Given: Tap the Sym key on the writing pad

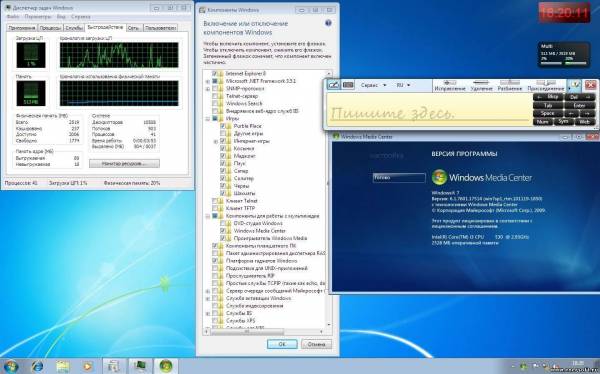Looking at the screenshot, I should pos(563,122).
